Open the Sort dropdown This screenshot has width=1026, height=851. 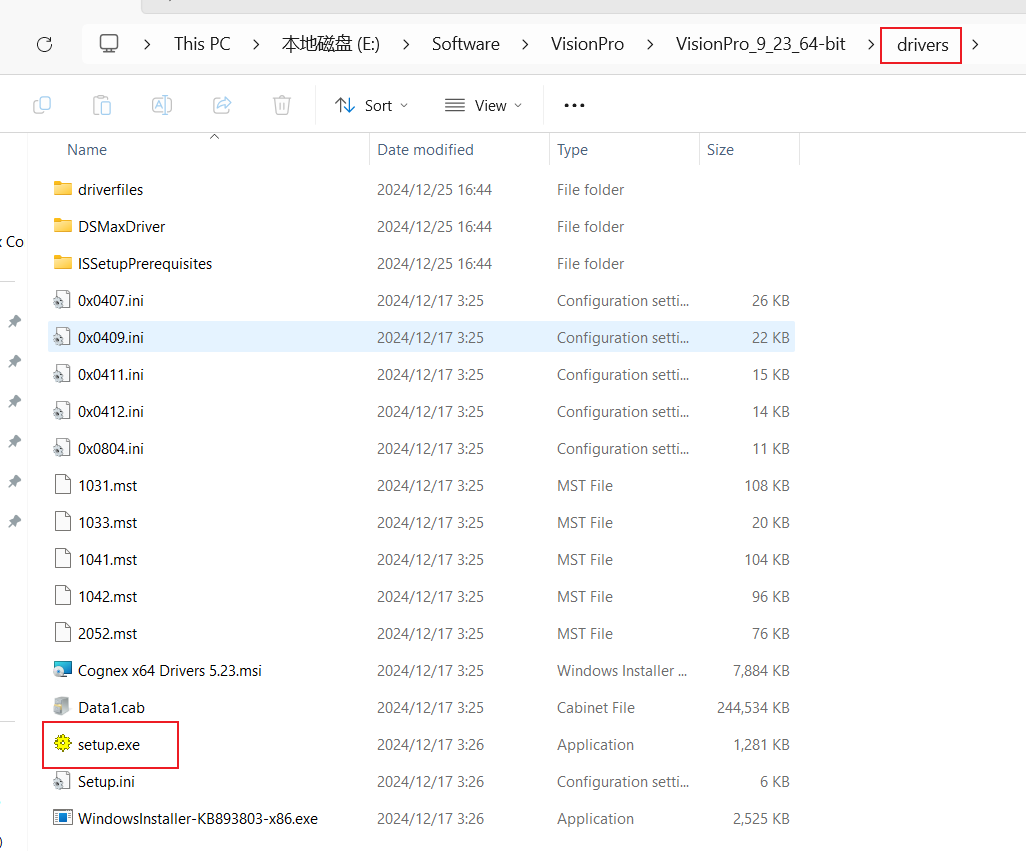[371, 105]
